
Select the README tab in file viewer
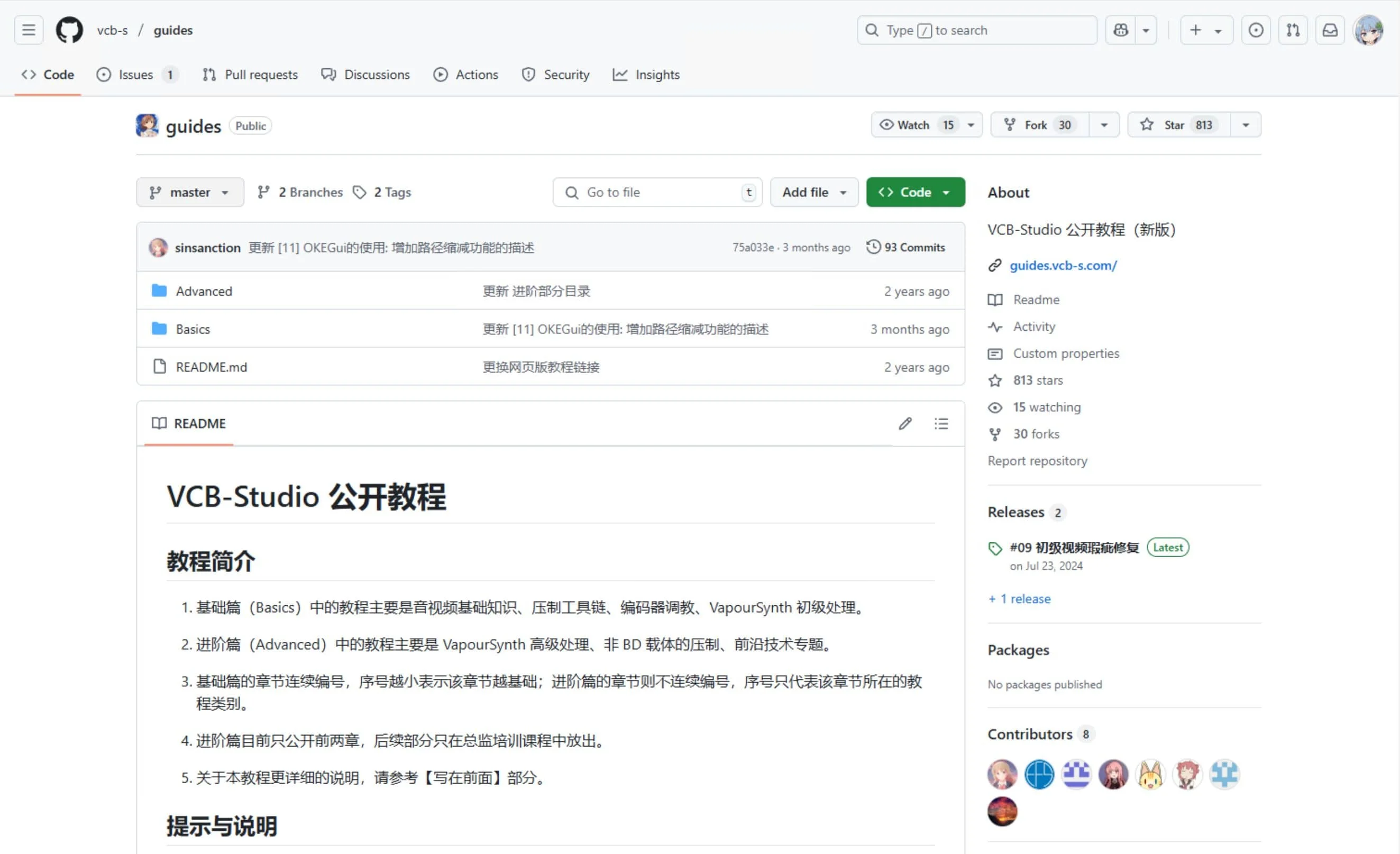(189, 424)
